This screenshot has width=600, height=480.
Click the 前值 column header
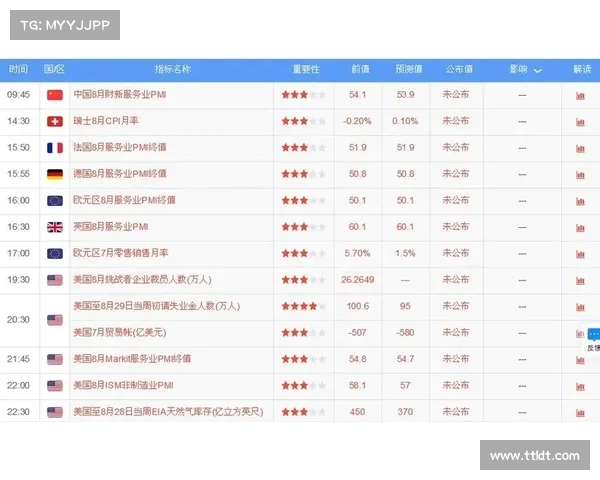360,69
